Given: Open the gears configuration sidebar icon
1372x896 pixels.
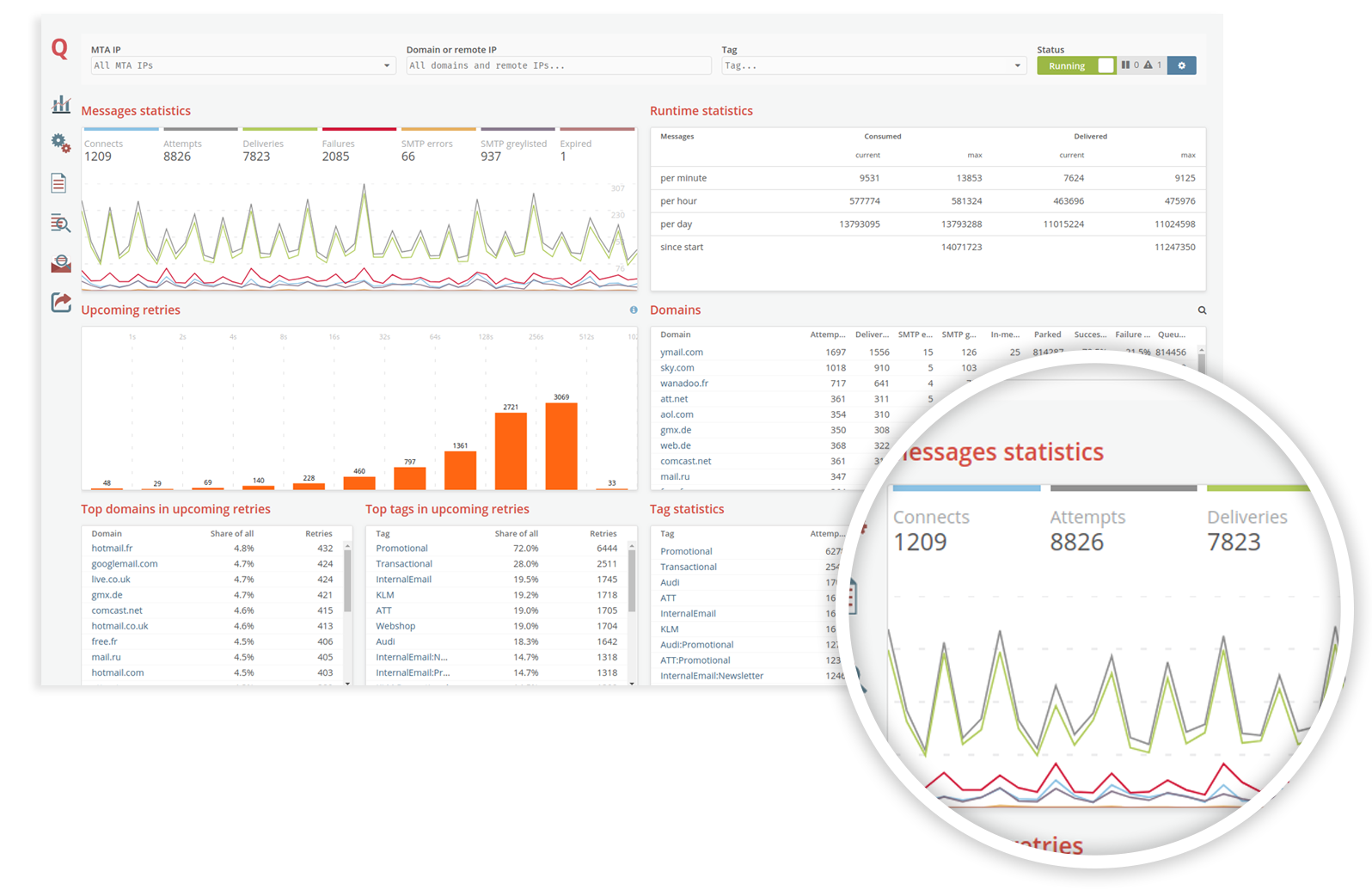Looking at the screenshot, I should point(60,143).
